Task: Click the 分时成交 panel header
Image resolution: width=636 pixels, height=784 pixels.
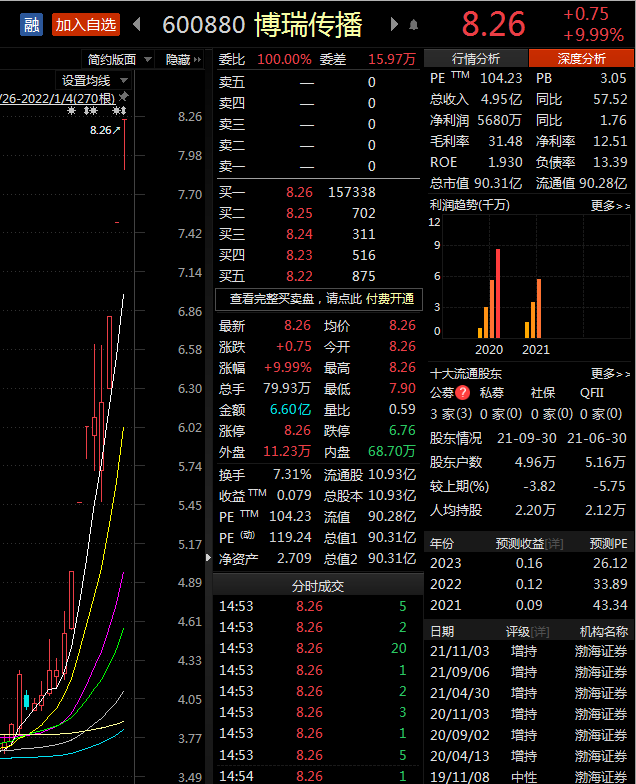Action: click(x=317, y=586)
